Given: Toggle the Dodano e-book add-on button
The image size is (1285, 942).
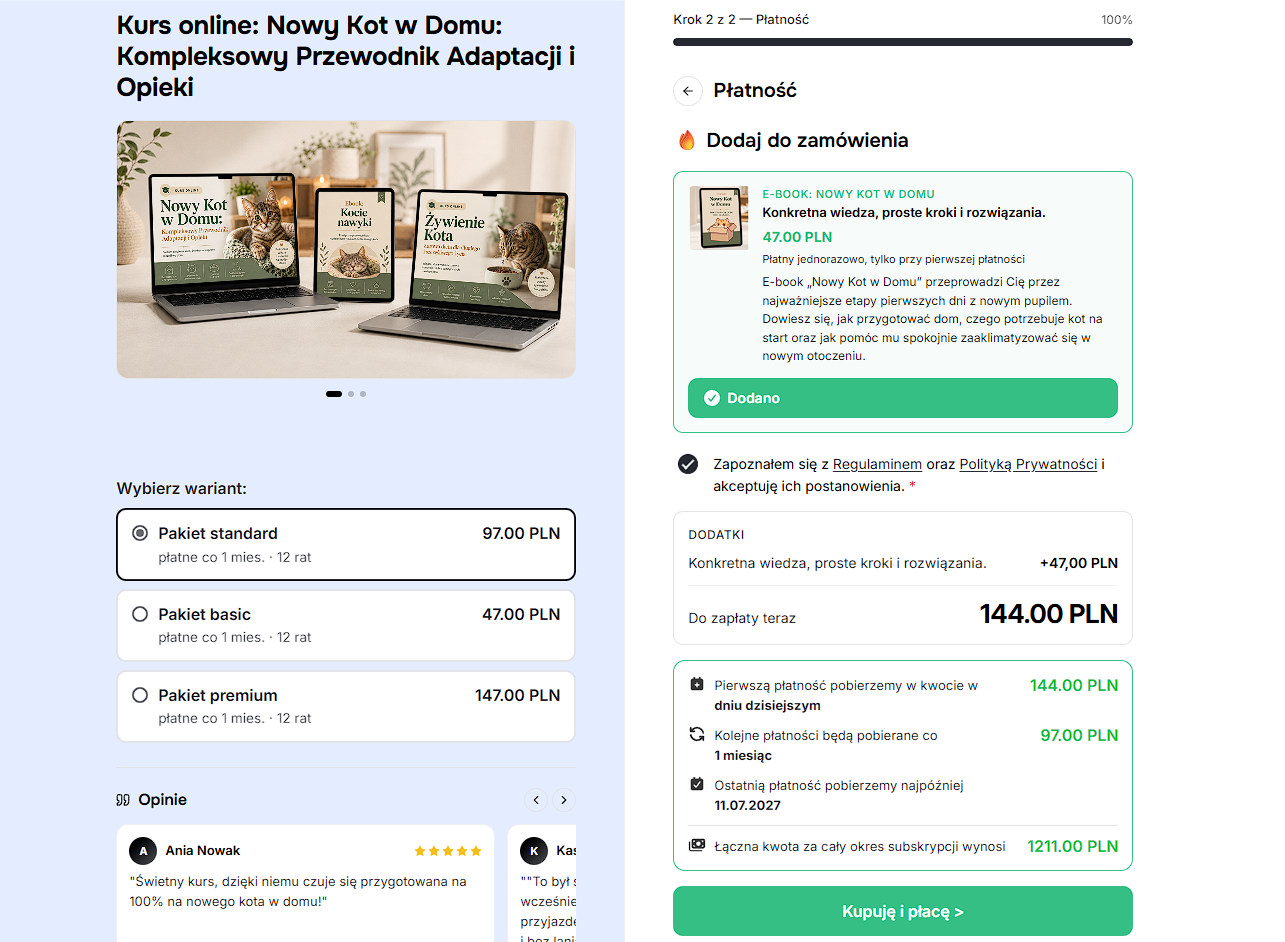Looking at the screenshot, I should [x=902, y=398].
